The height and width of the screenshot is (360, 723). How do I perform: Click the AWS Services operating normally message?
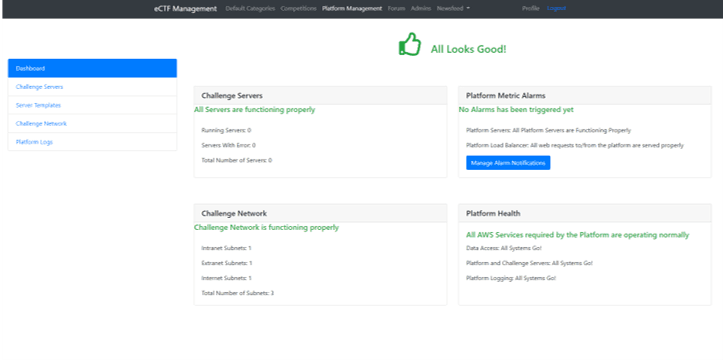pyautogui.click(x=577, y=235)
